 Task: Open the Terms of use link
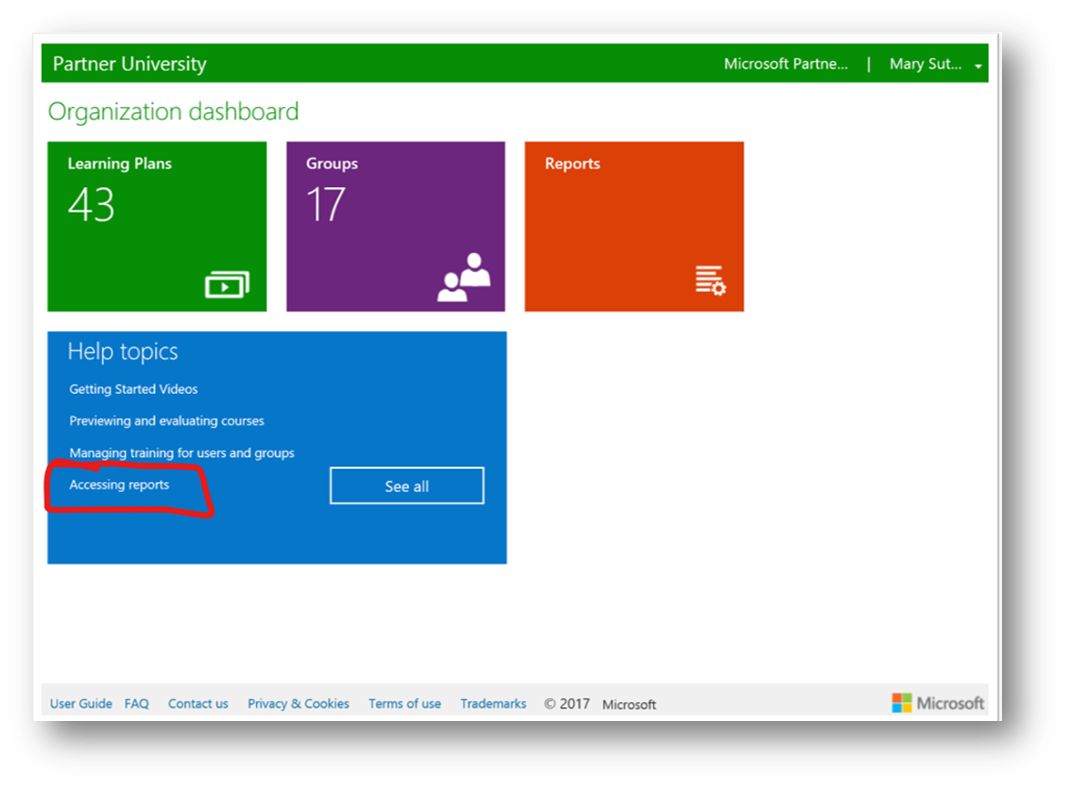pyautogui.click(x=405, y=704)
